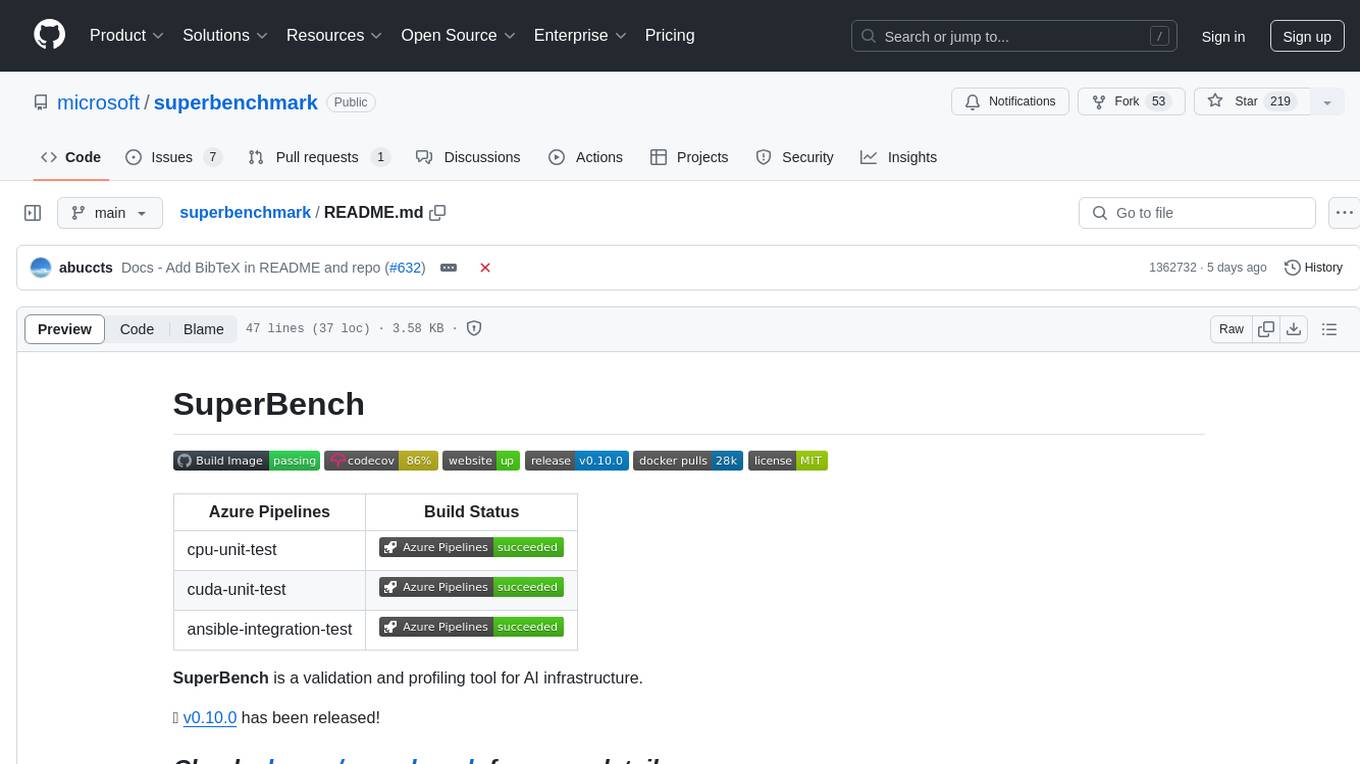Click the release v0.10.0 badge

[x=577, y=461]
